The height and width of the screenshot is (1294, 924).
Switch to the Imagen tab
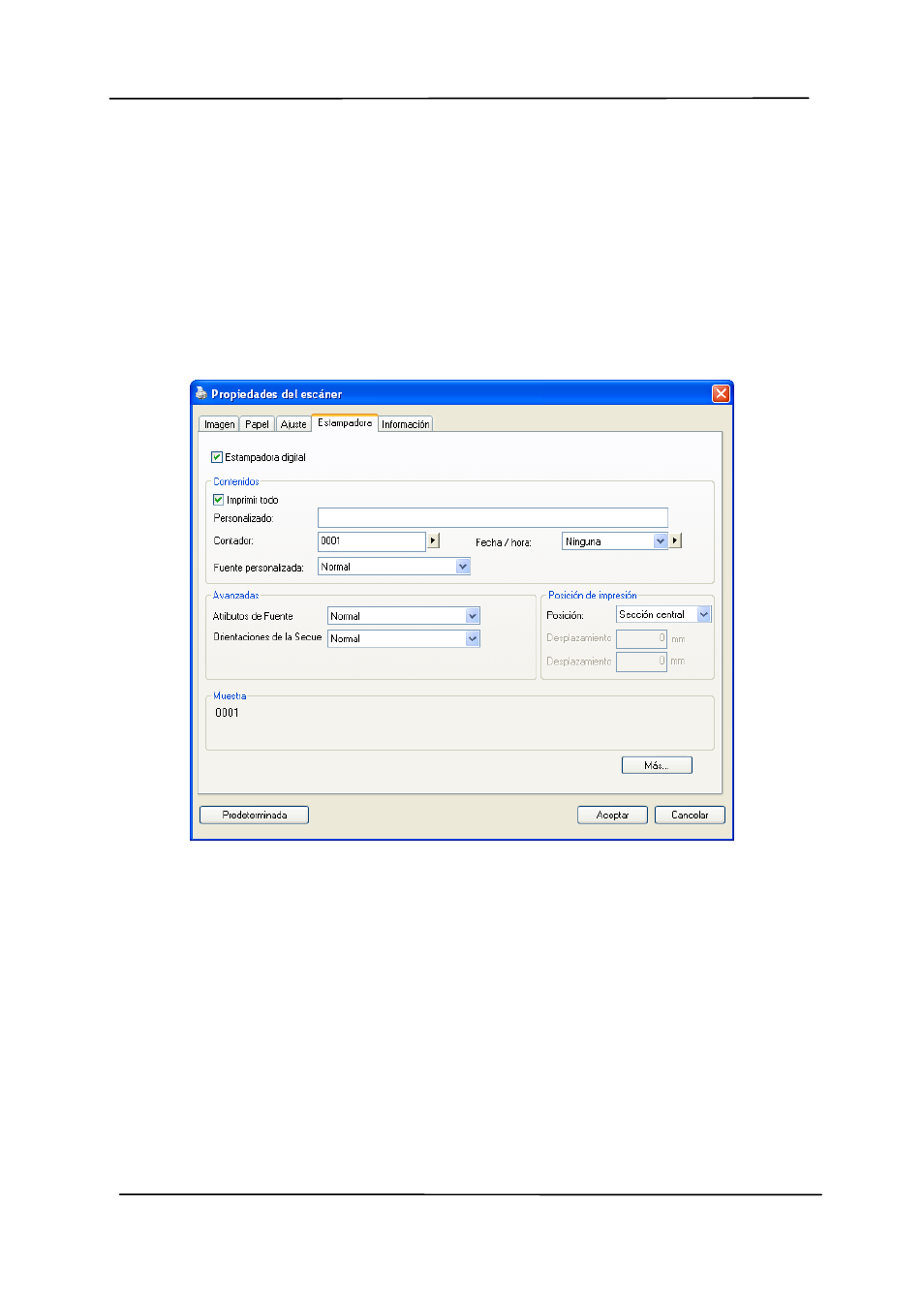[219, 424]
